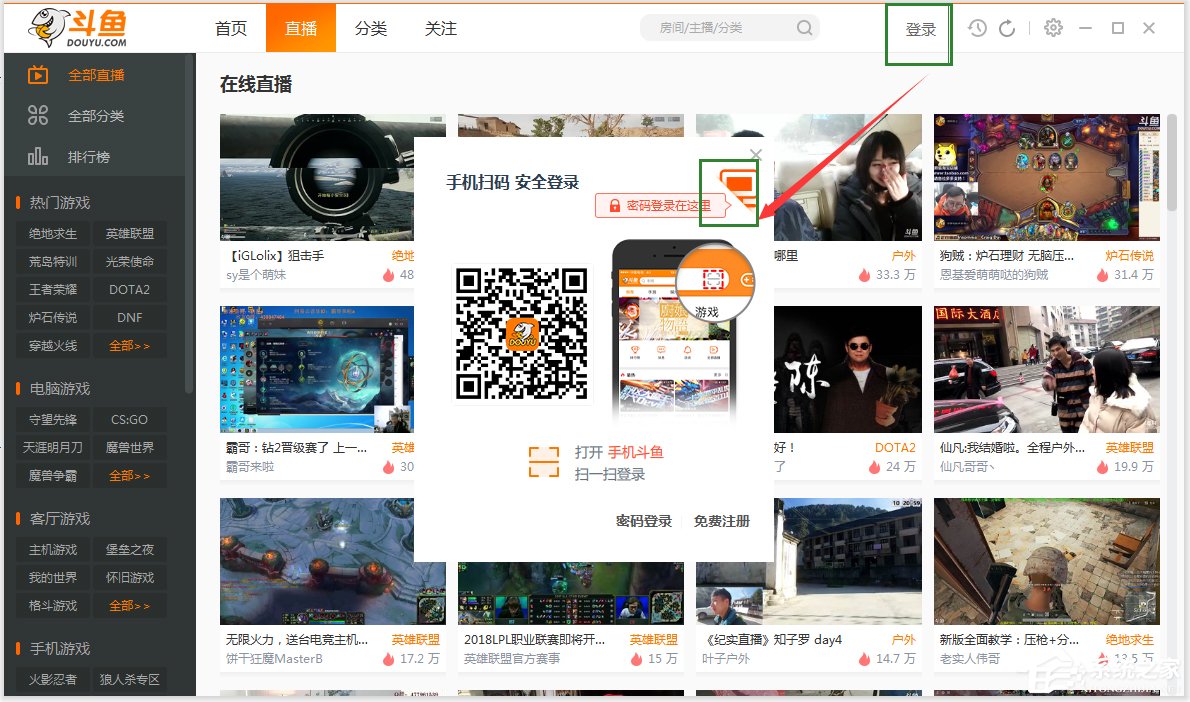The width and height of the screenshot is (1190, 702).
Task: Click 密码登录 link in dialog
Action: 644,521
